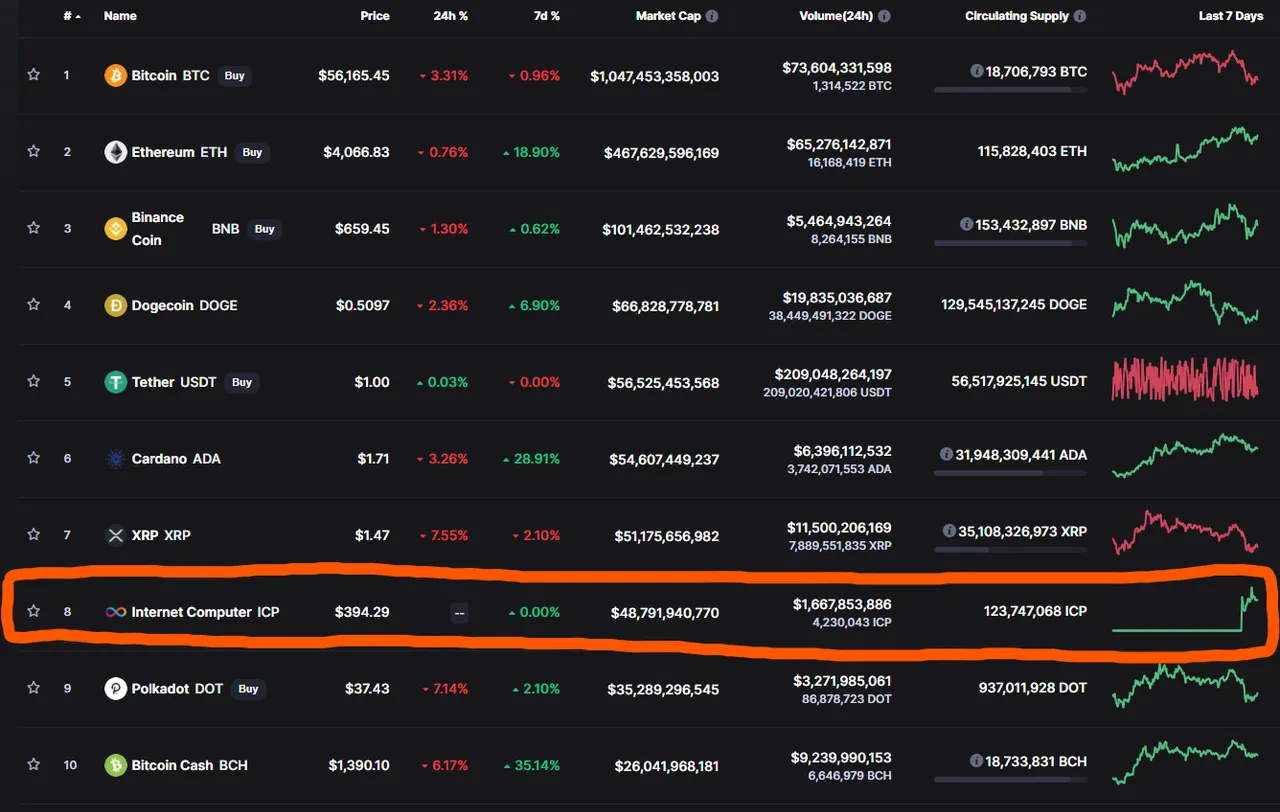Sort by the 7d % column header
The image size is (1280, 812).
[545, 16]
